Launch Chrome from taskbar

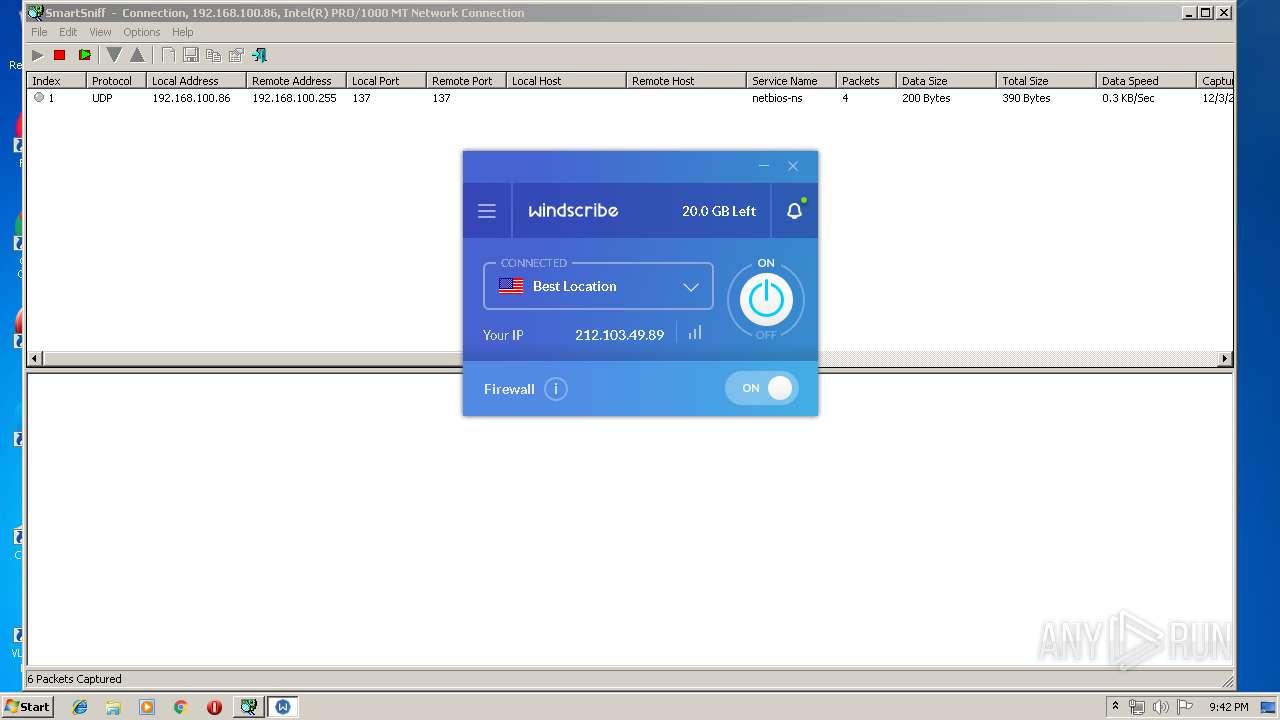181,707
